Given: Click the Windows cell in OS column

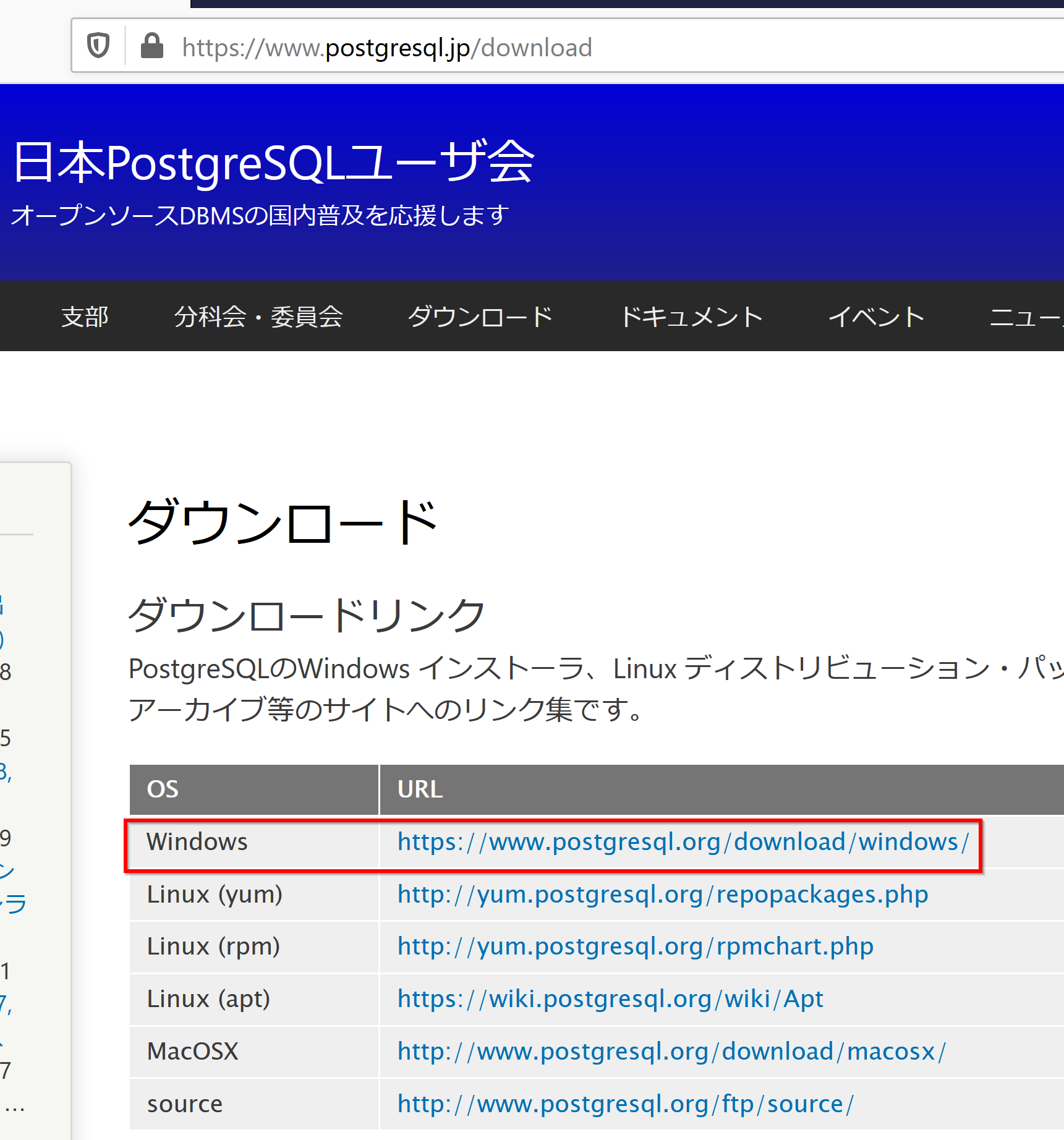Looking at the screenshot, I should 254,842.
